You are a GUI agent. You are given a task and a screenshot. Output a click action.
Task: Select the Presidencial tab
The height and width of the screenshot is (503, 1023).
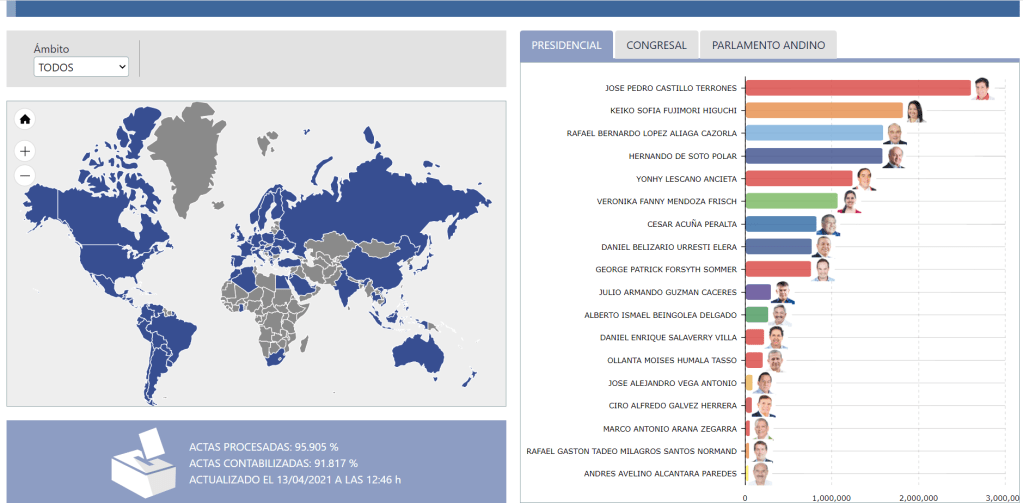566,45
